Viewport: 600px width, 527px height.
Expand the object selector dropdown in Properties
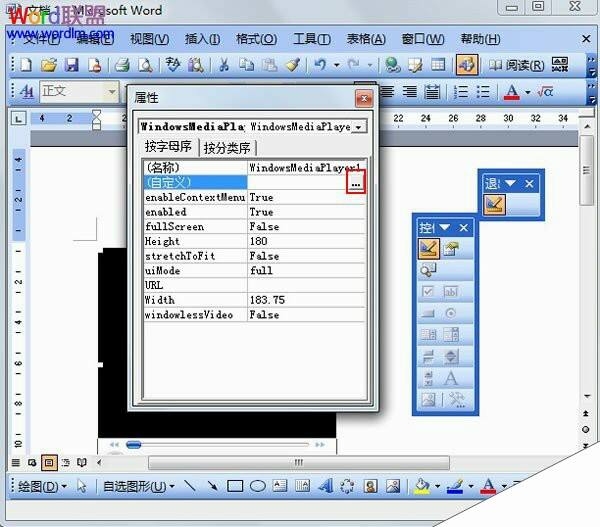[359, 127]
